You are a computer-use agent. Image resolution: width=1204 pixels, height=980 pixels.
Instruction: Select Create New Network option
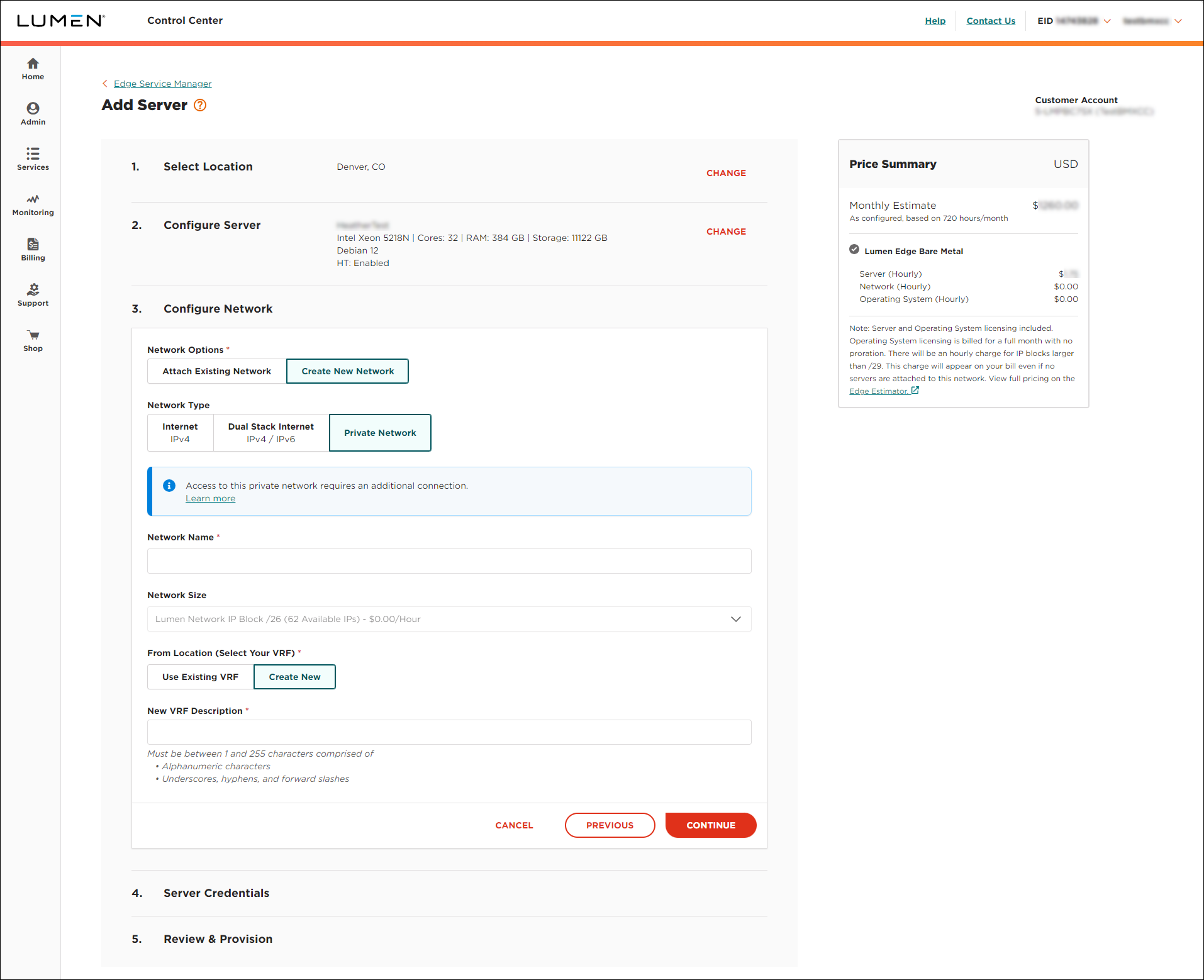coord(347,371)
